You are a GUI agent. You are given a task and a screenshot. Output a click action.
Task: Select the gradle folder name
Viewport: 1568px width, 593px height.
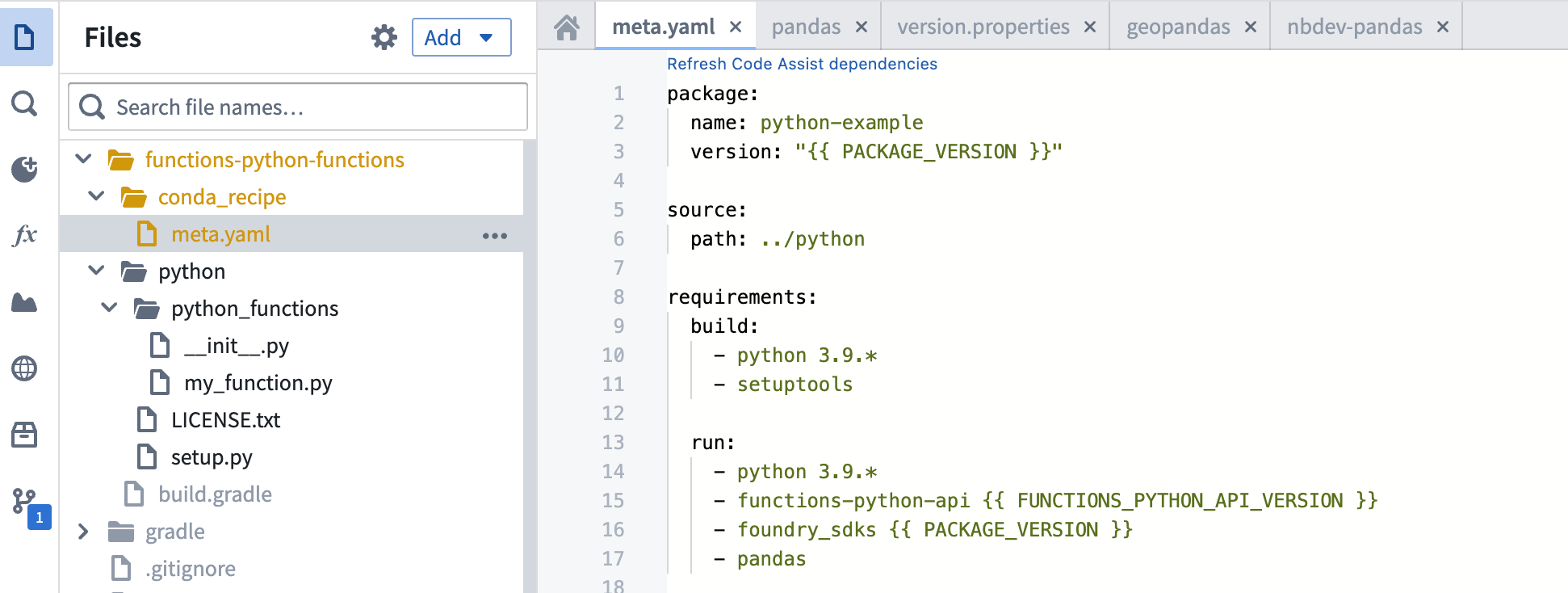click(175, 532)
